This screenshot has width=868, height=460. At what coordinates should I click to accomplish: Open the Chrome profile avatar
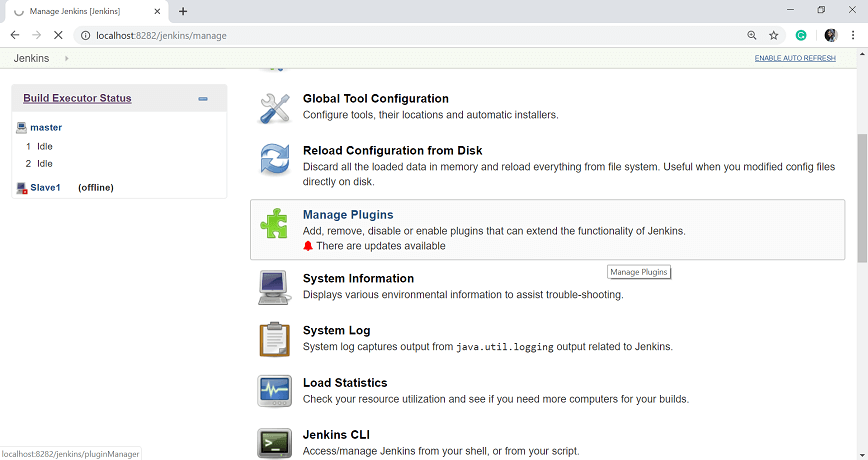tap(830, 35)
